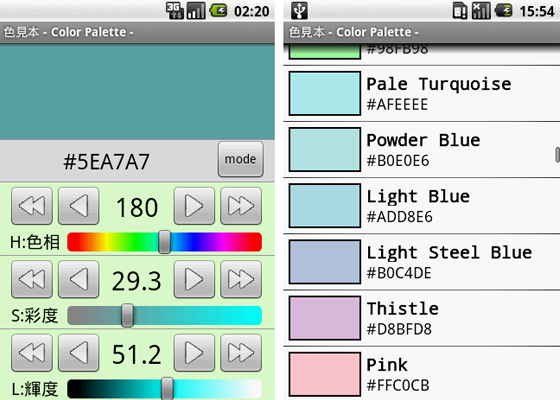
Task: Tap the no-signal icon beside 15:54
Action: (x=481, y=11)
